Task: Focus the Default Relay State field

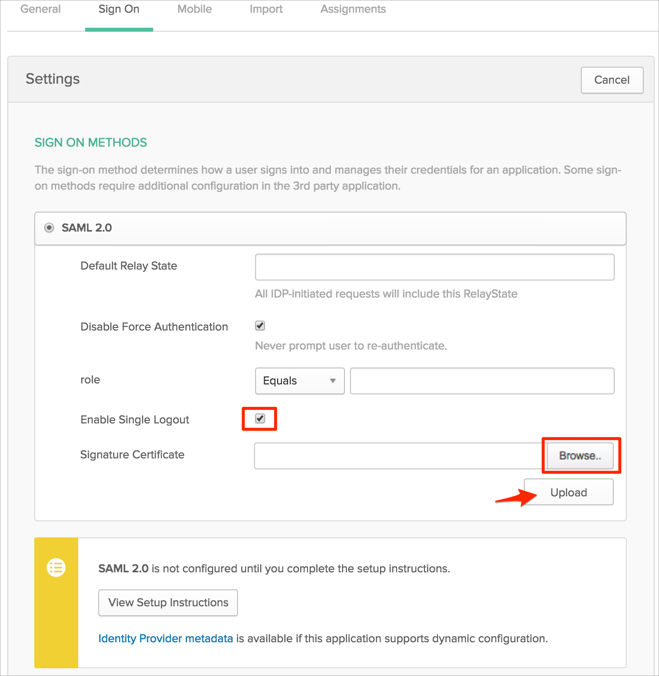Action: [x=434, y=267]
